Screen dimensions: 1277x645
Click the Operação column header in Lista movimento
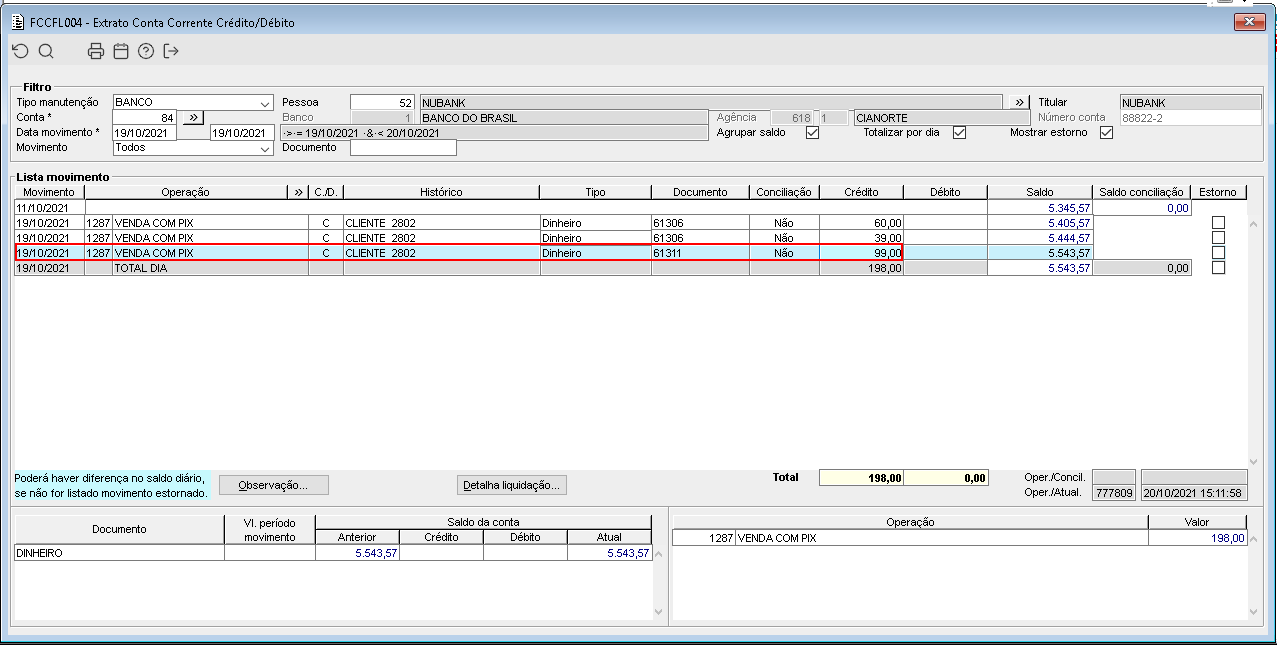click(186, 192)
